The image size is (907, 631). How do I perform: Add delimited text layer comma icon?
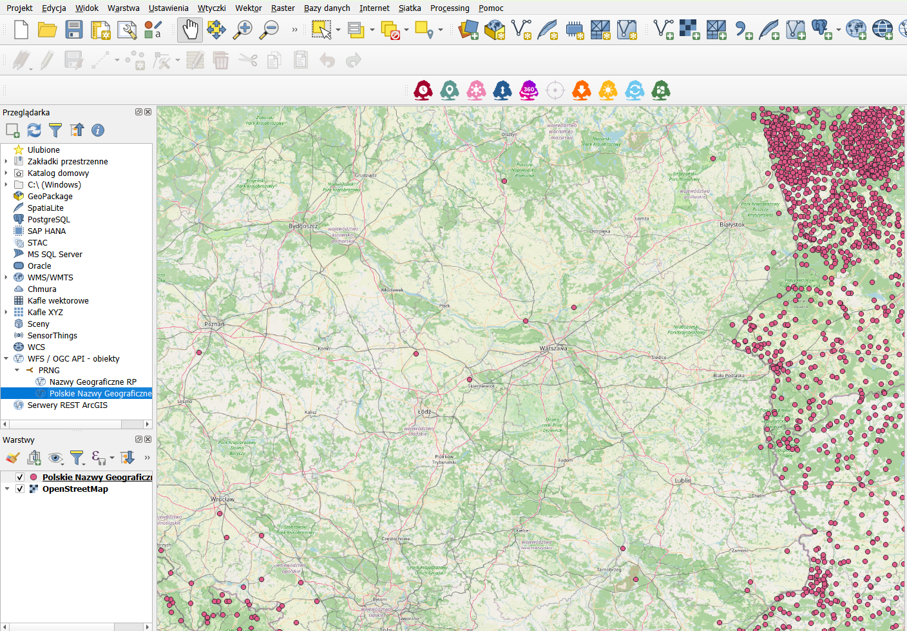tap(743, 29)
